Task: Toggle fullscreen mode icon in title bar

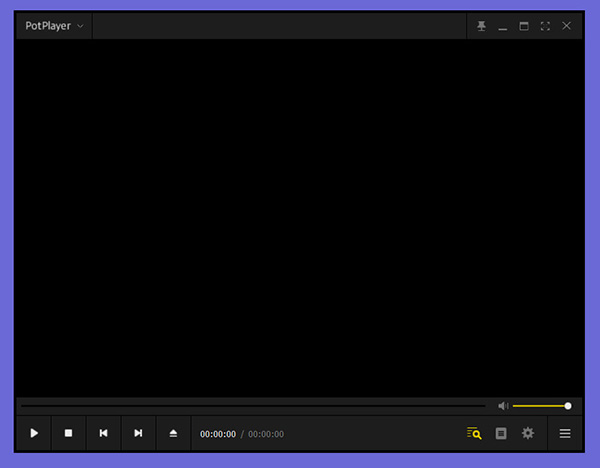Action: (545, 25)
